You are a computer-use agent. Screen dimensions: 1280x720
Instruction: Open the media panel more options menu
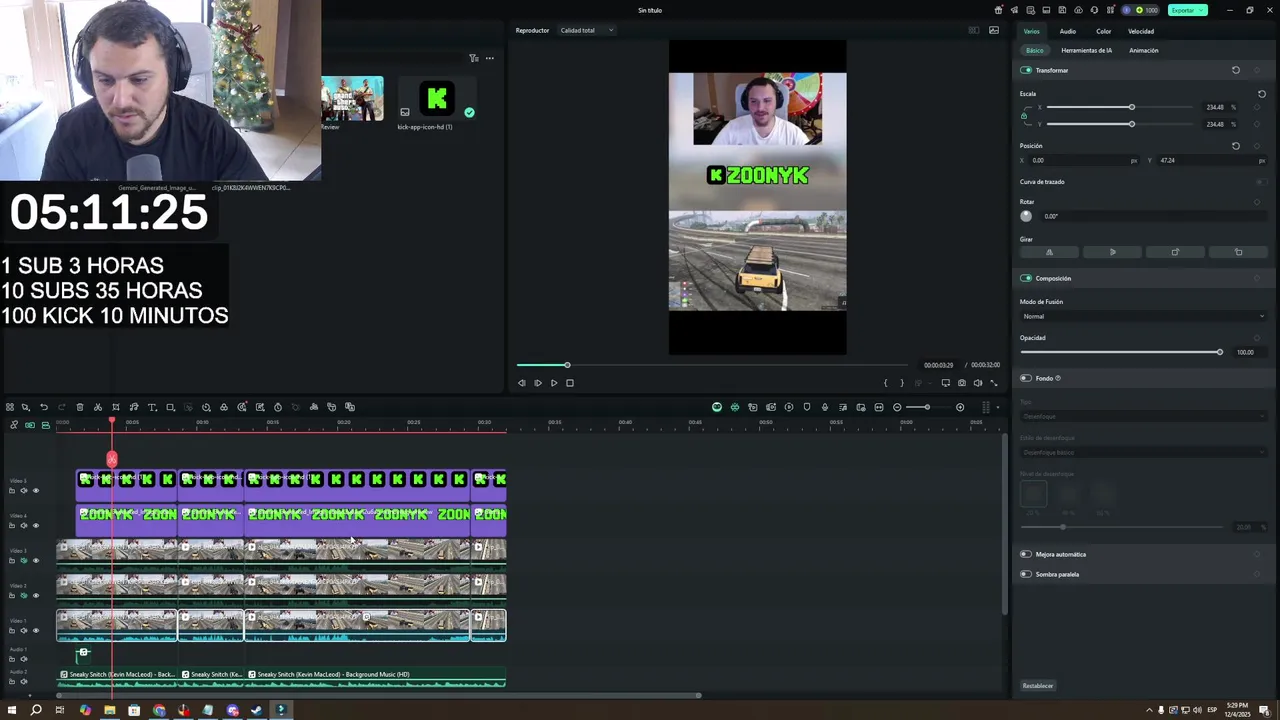click(490, 58)
